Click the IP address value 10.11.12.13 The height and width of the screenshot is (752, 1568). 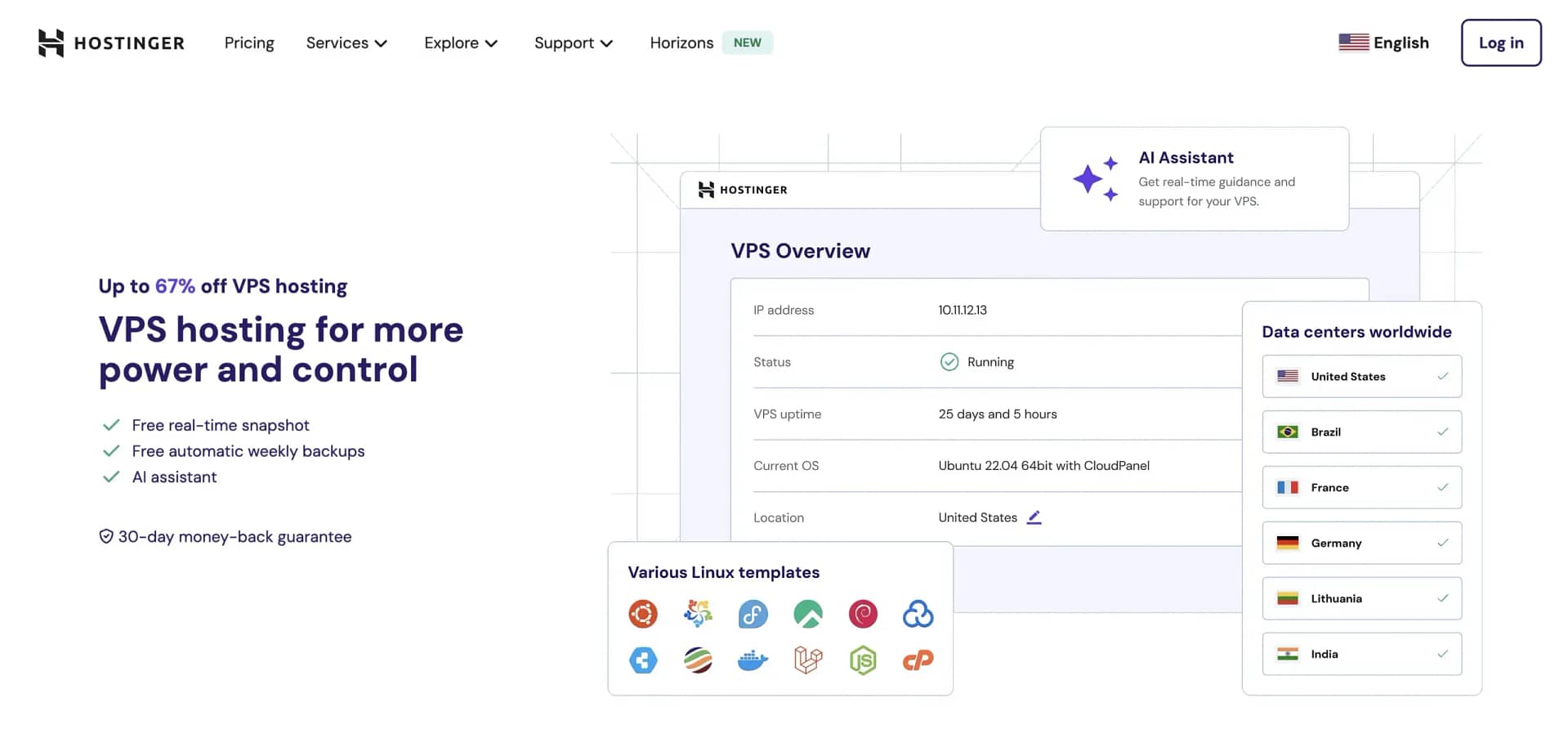pos(963,310)
